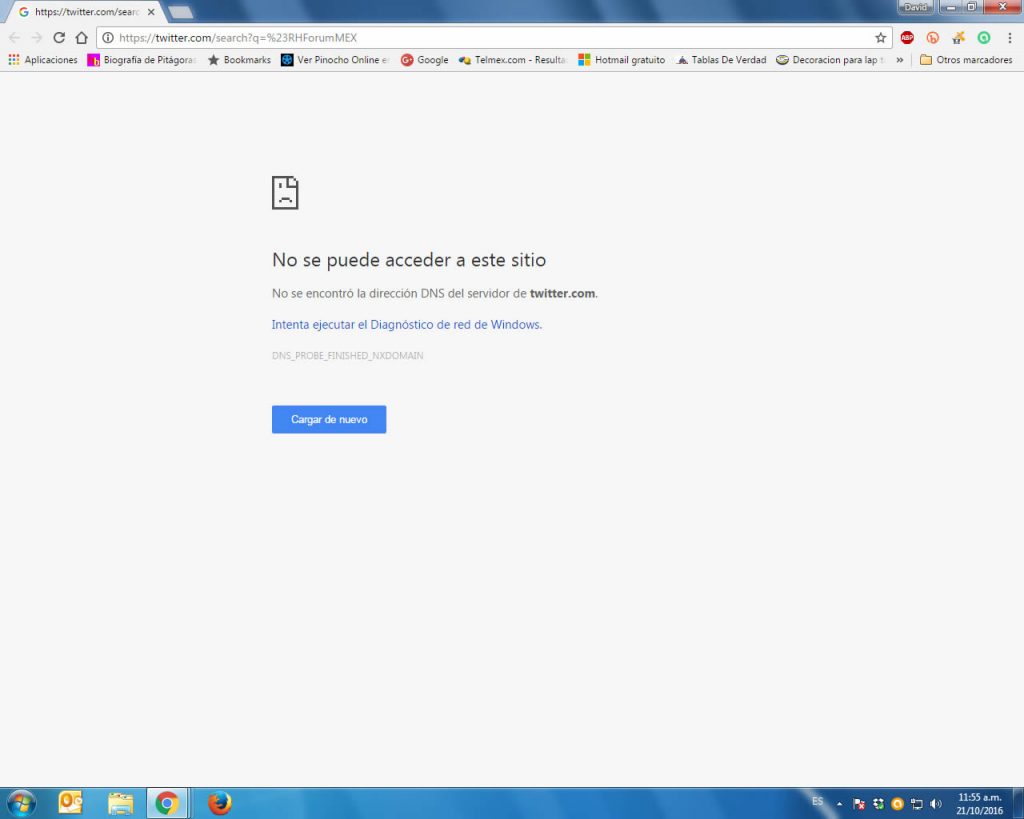The width and height of the screenshot is (1024, 819).
Task: Open Outlook from the taskbar
Action: (71, 803)
